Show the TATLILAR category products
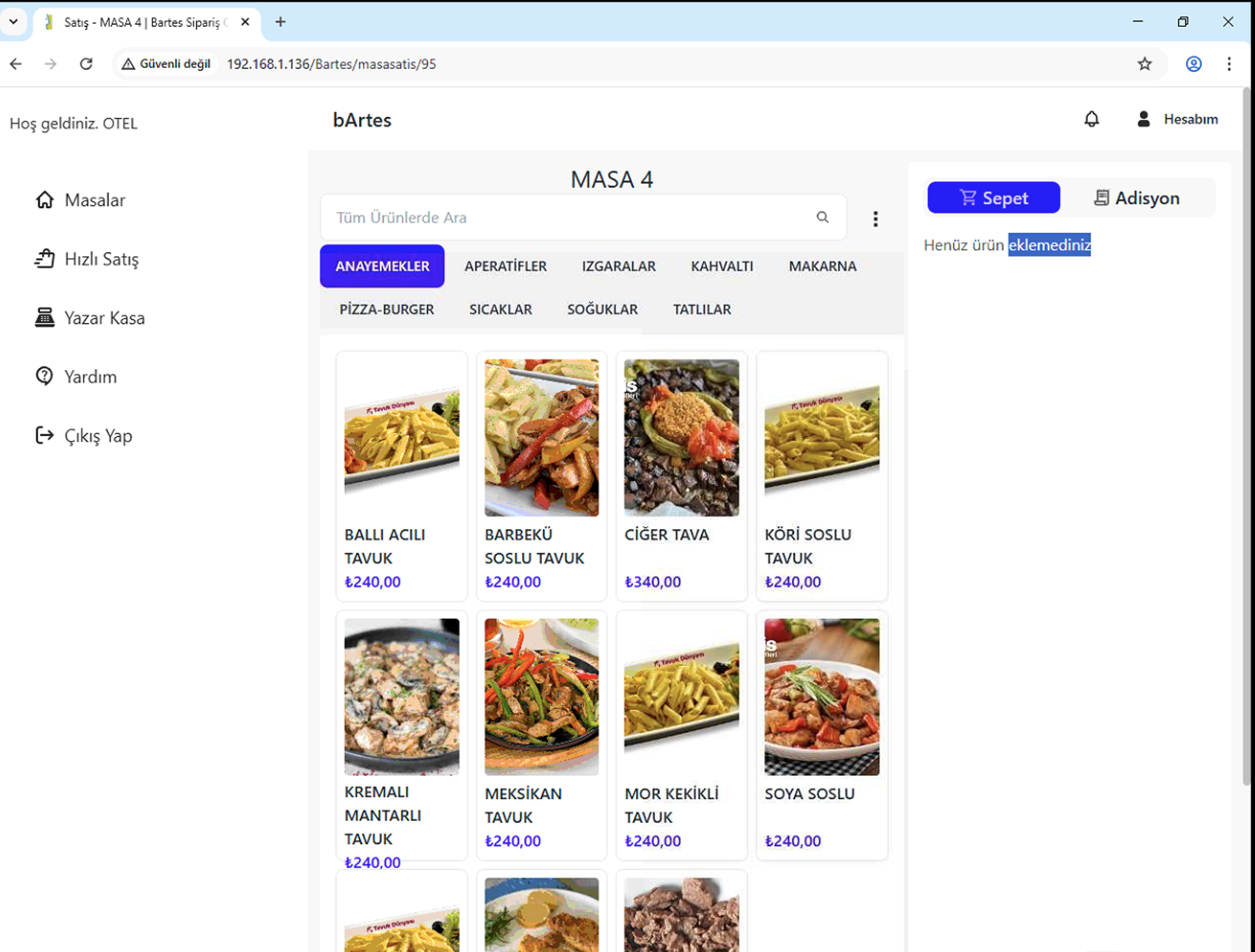 (x=701, y=310)
